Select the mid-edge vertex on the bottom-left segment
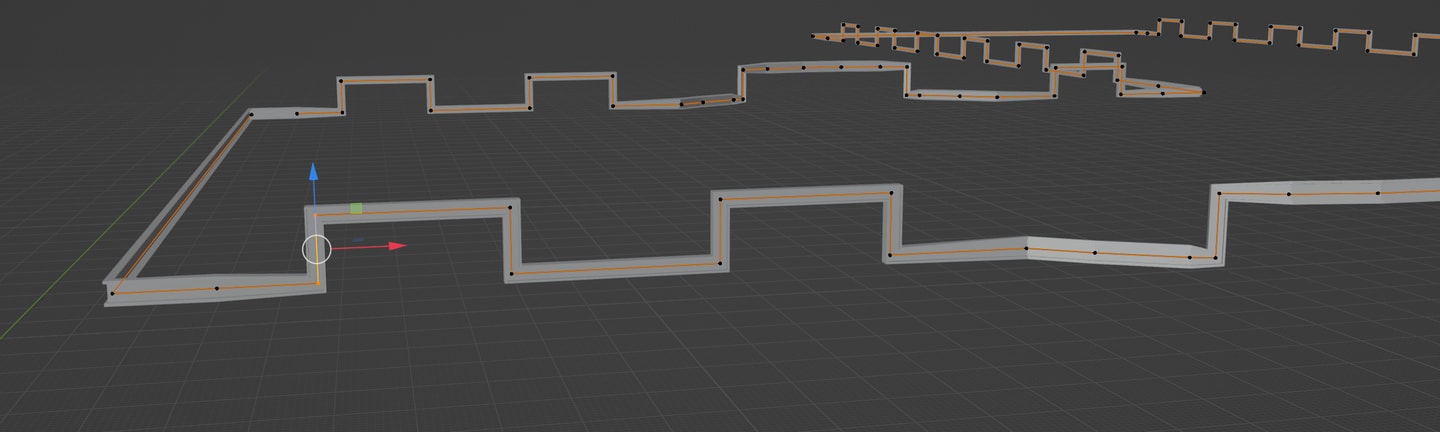 coord(217,288)
